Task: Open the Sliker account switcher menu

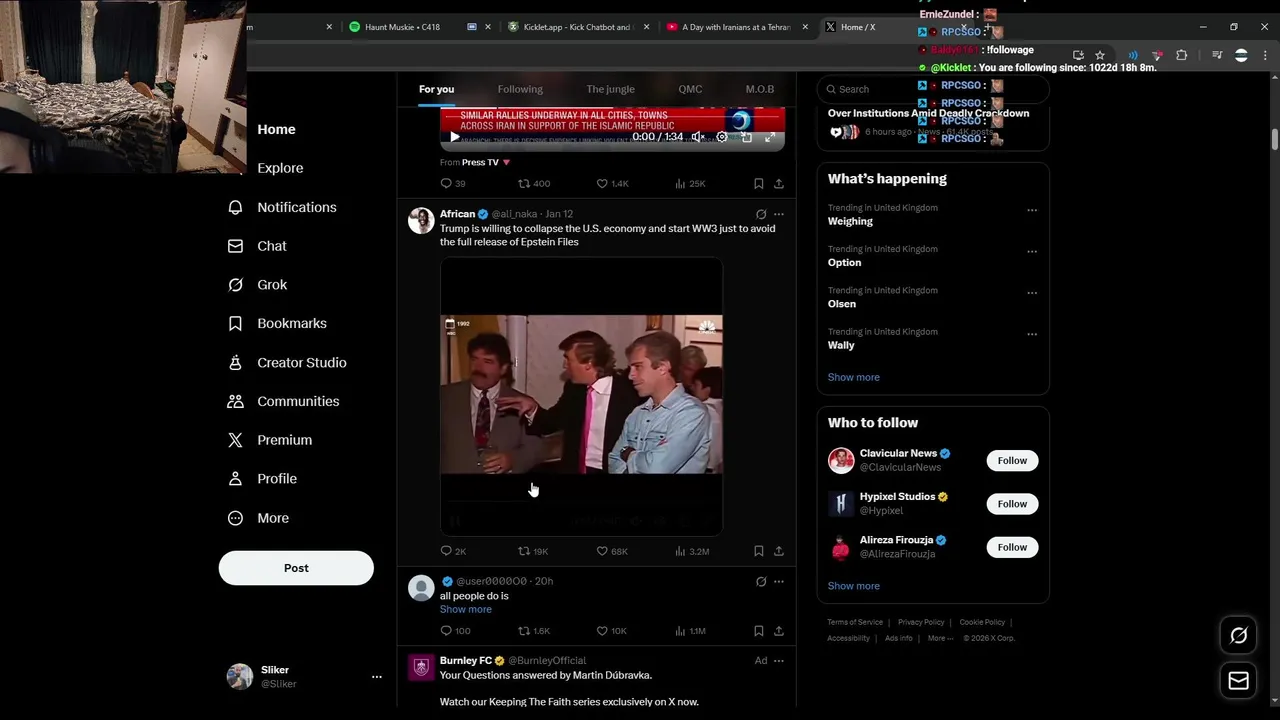Action: coord(304,677)
